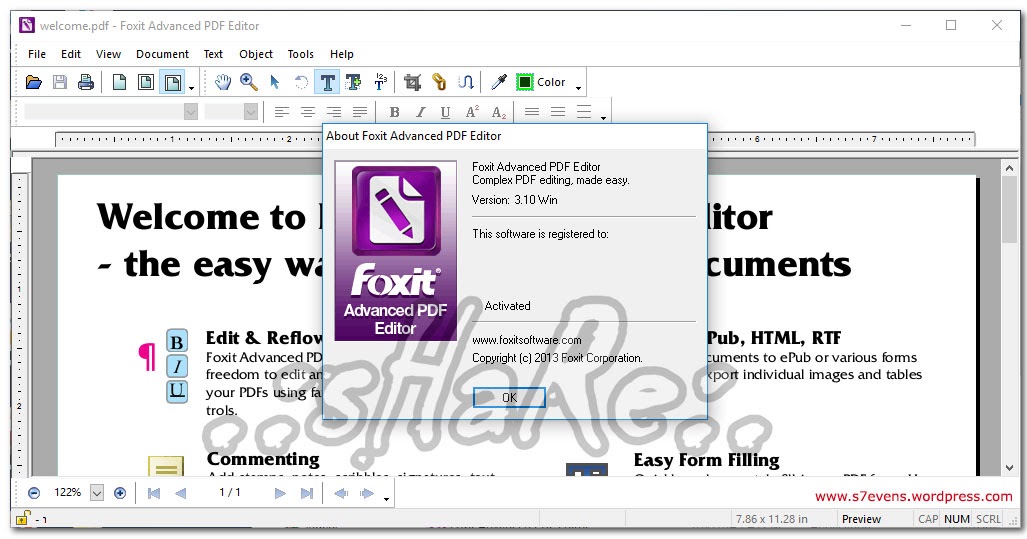Open the Text menu

click(213, 54)
